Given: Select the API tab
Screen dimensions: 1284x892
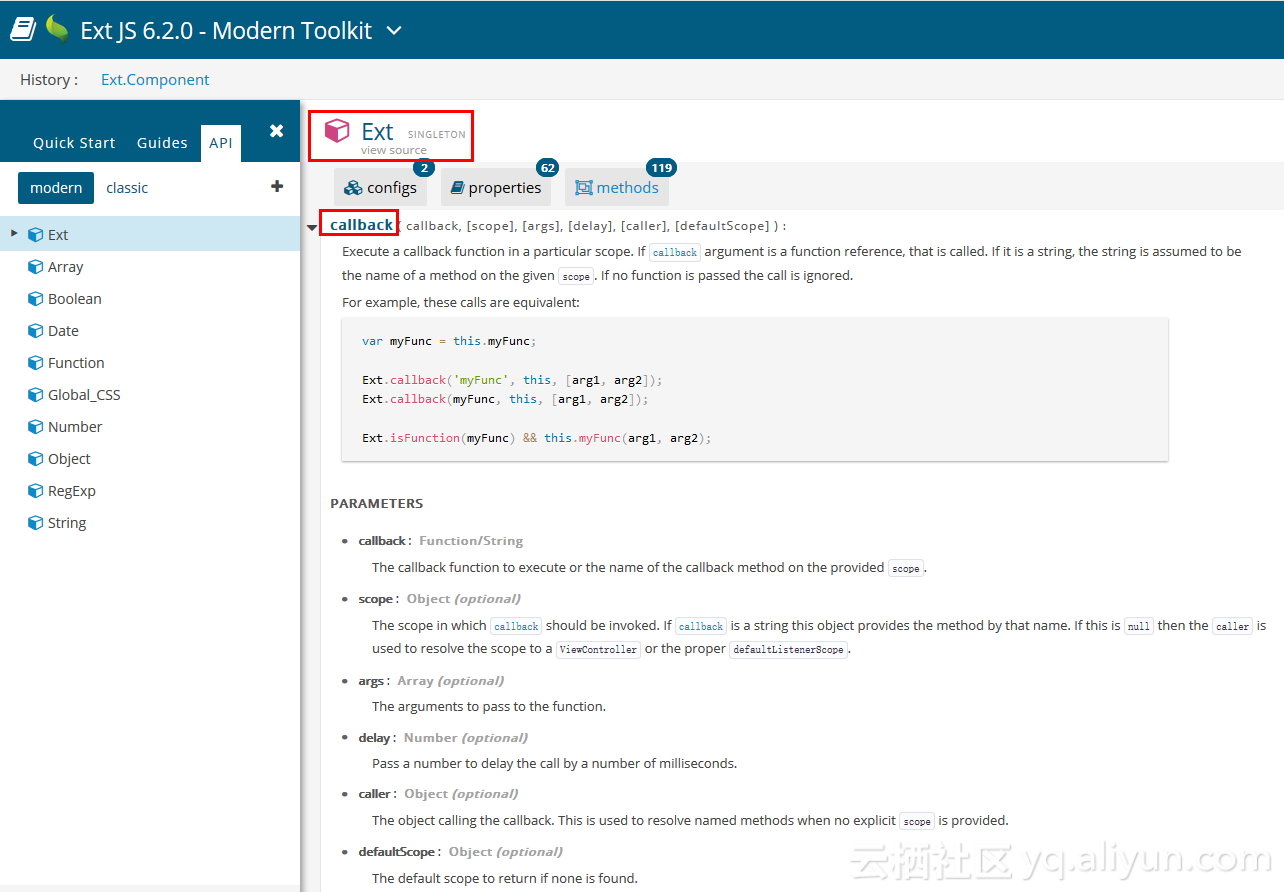Looking at the screenshot, I should [x=221, y=143].
